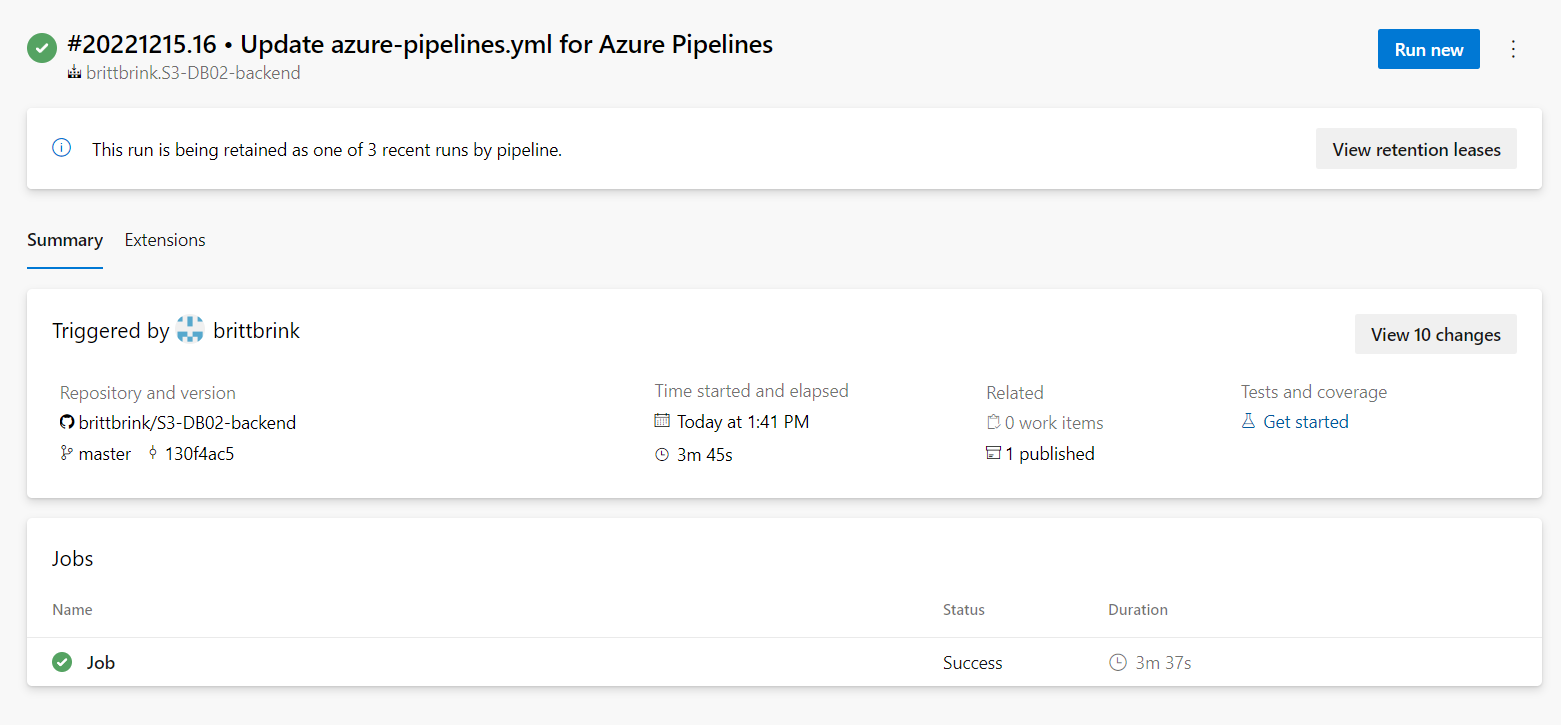Open the Job row in Jobs list
This screenshot has width=1561, height=725.
(x=101, y=662)
